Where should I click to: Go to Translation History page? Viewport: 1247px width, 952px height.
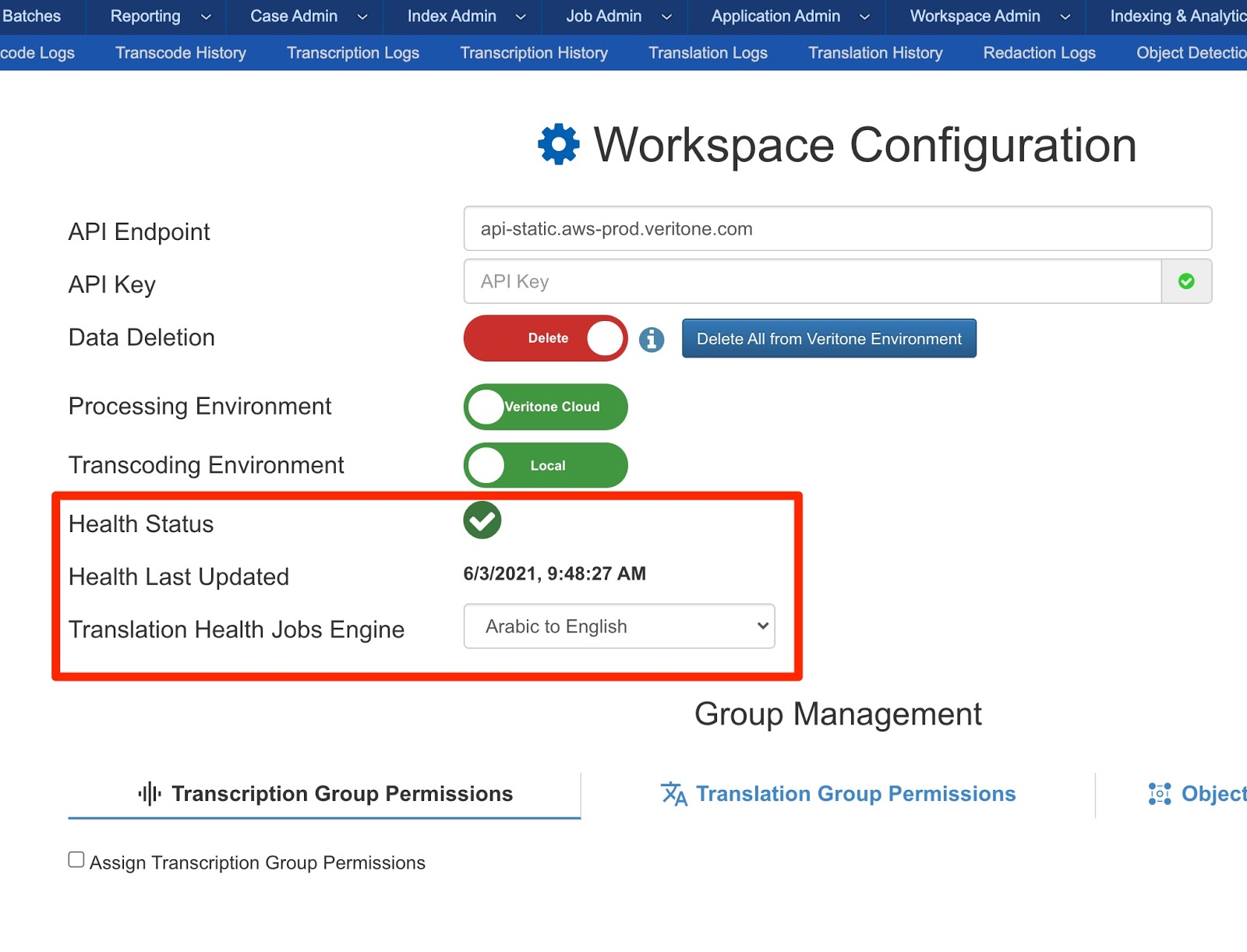tap(874, 53)
